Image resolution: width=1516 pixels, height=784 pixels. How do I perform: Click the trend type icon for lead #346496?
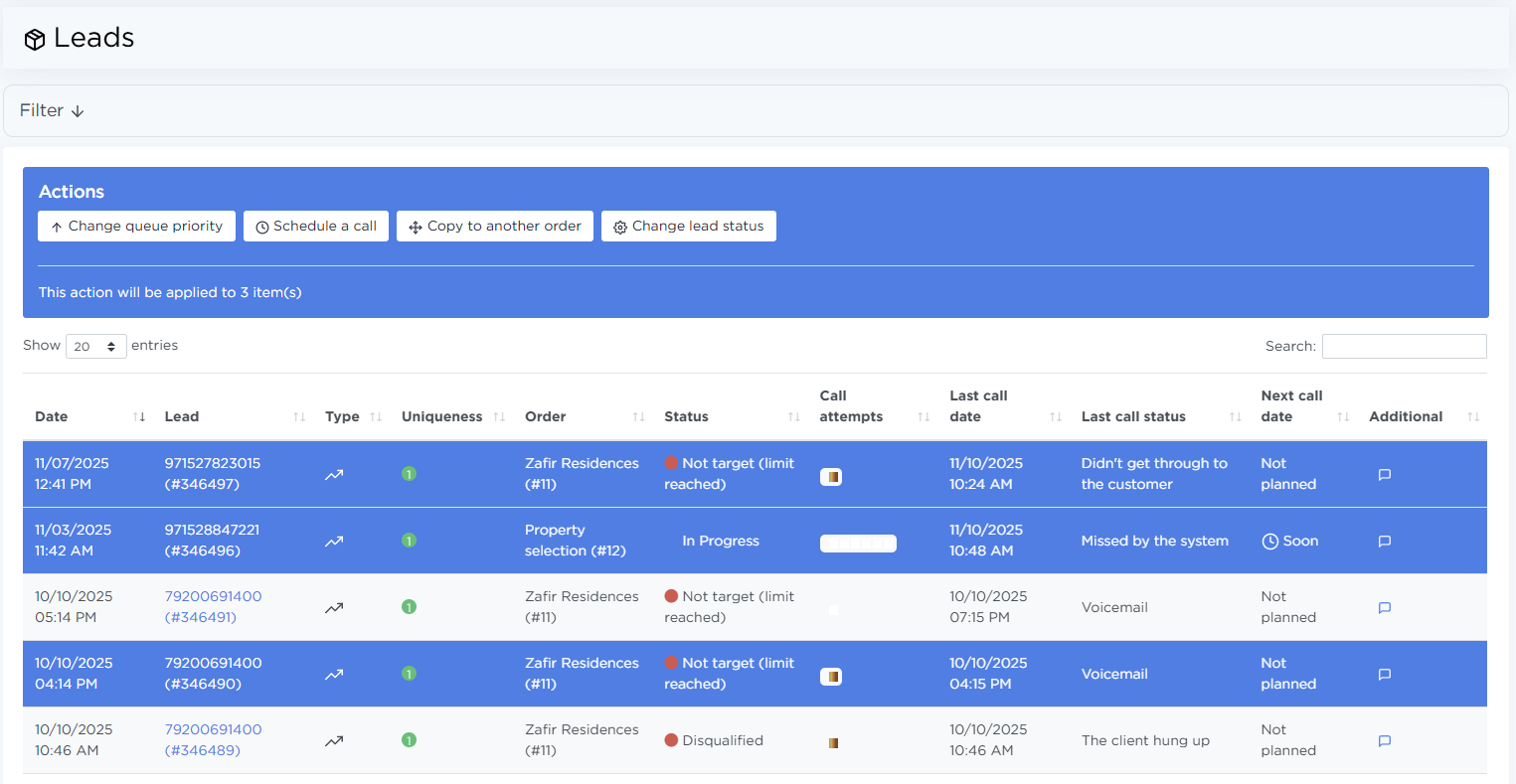[x=334, y=542]
